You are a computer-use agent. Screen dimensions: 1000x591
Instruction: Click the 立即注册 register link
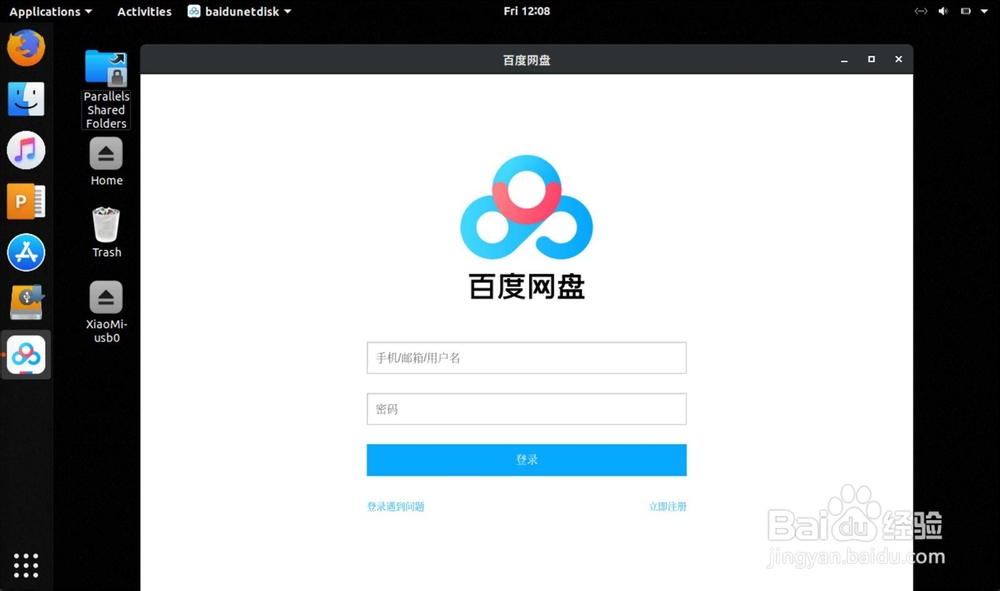point(667,506)
